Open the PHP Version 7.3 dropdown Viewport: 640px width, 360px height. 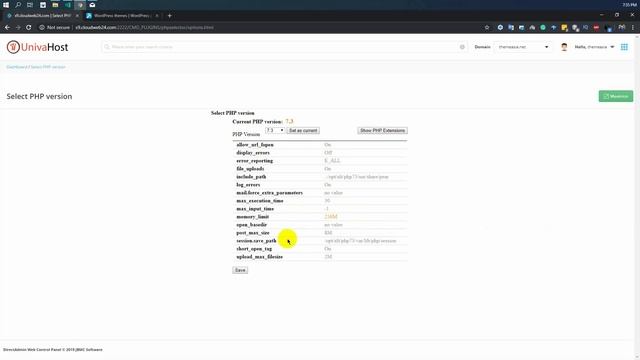tap(275, 130)
